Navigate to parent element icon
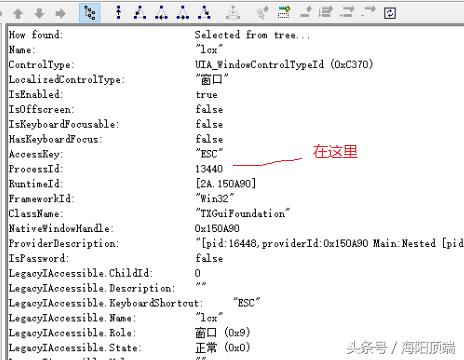This screenshot has height=360, width=464. [118, 13]
